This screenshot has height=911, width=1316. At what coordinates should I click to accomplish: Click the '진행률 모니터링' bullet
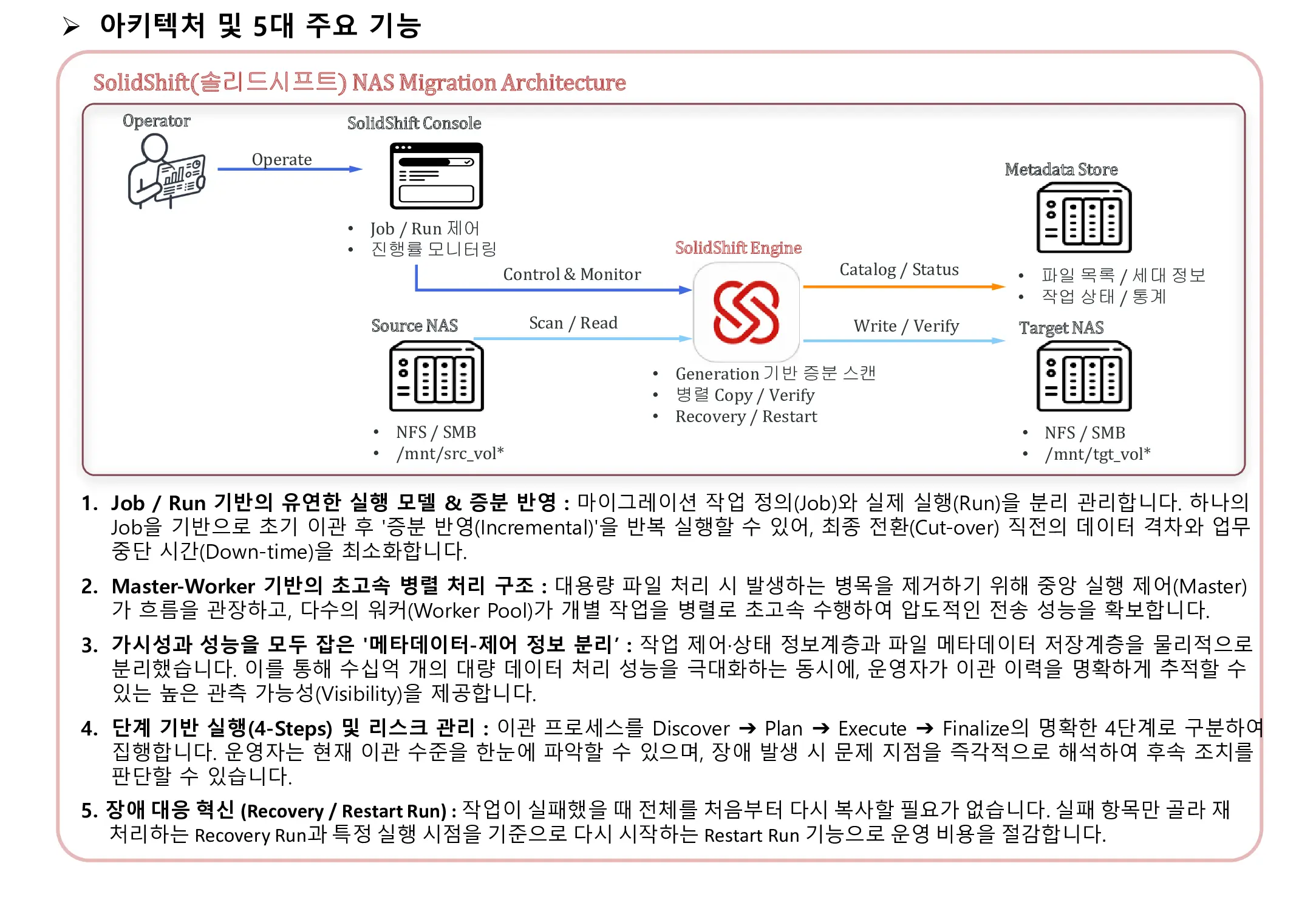pos(434,249)
